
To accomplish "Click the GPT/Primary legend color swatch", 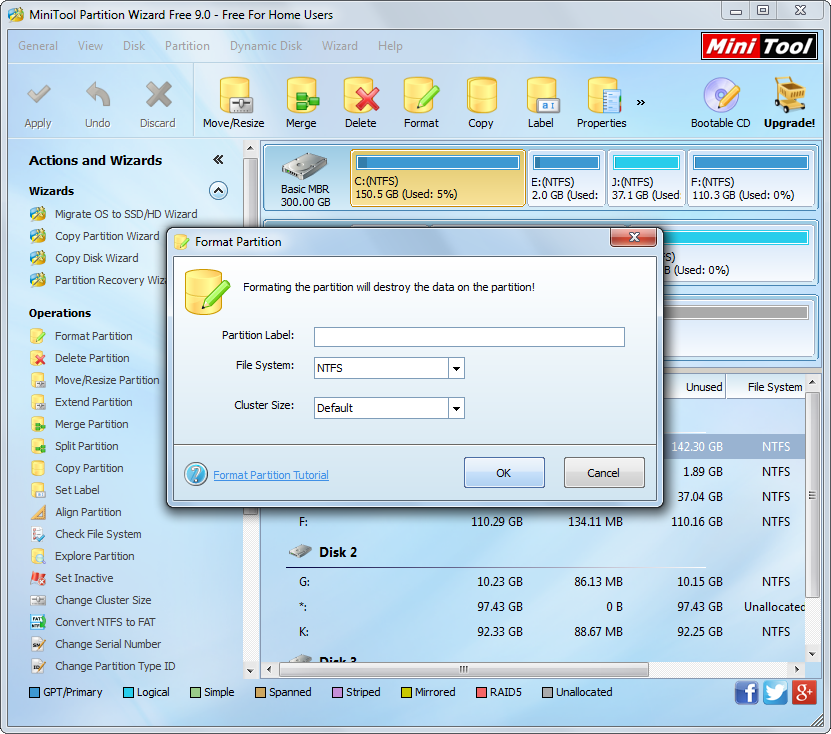I will tap(34, 693).
